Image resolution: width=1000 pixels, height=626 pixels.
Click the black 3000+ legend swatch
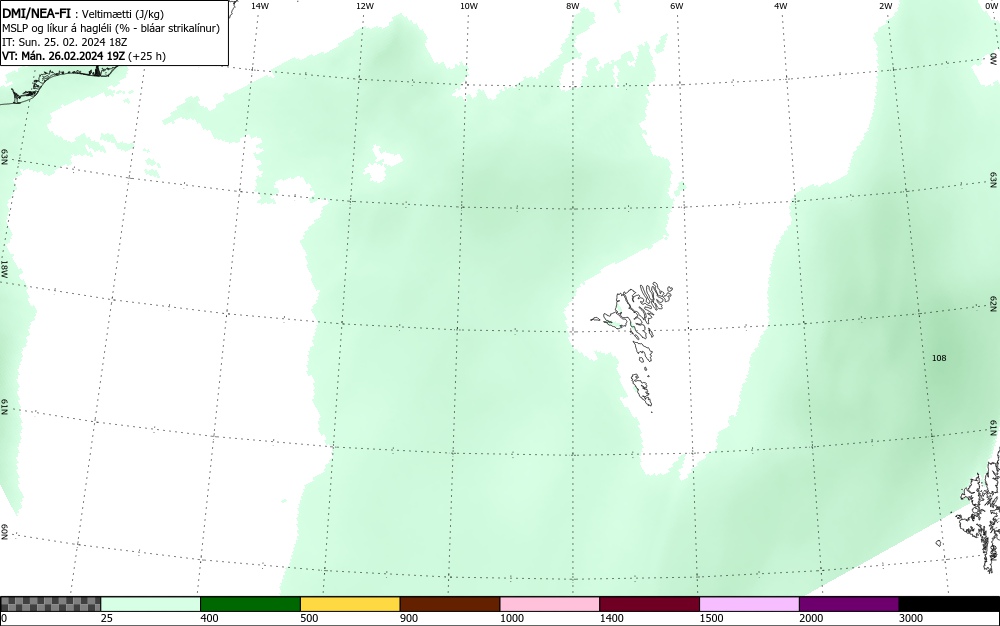tap(949, 604)
